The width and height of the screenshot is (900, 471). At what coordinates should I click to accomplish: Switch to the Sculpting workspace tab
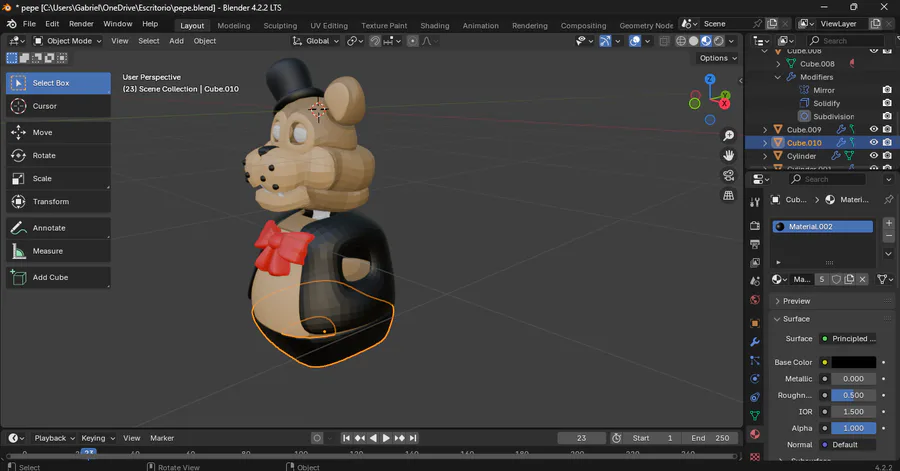(x=280, y=26)
